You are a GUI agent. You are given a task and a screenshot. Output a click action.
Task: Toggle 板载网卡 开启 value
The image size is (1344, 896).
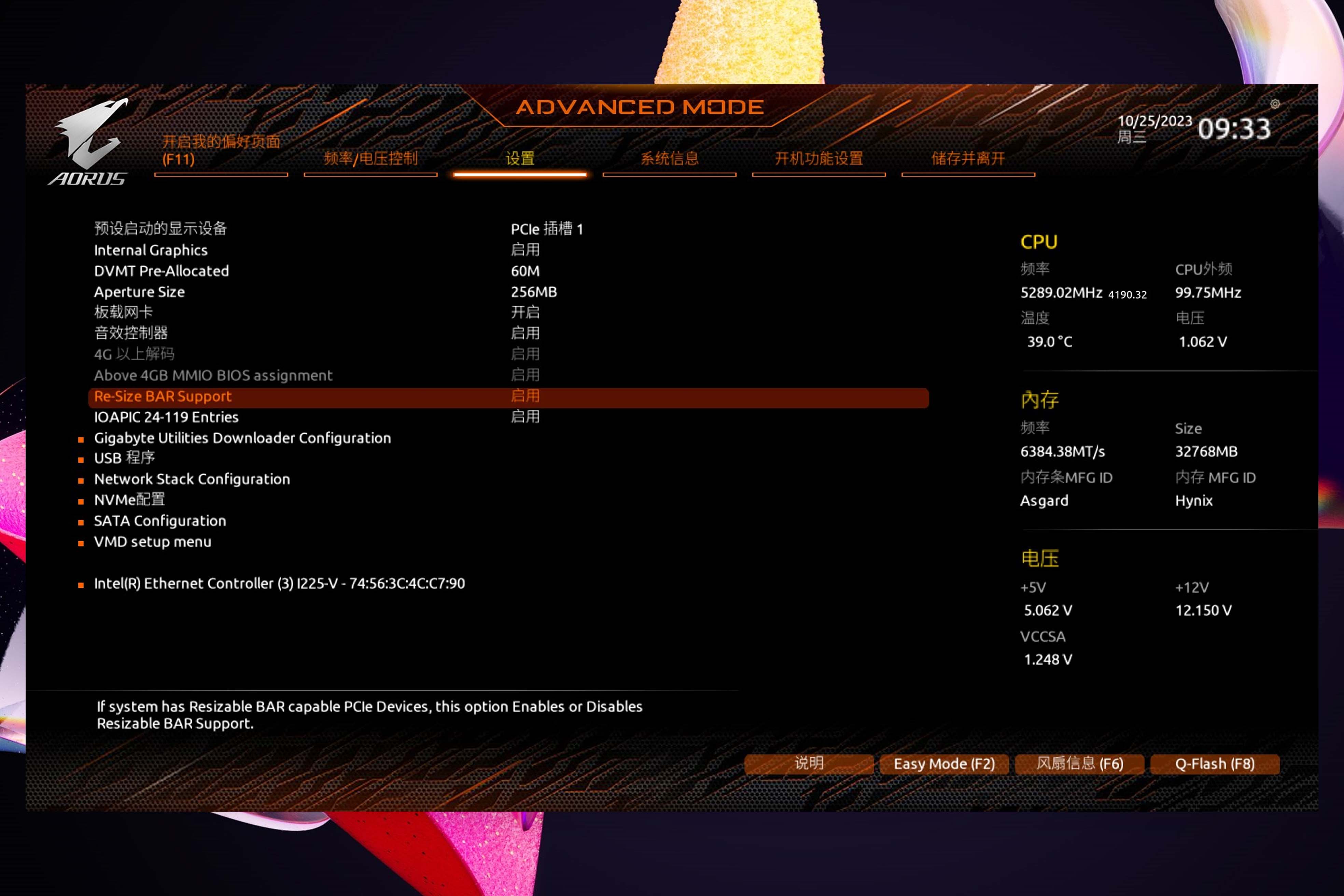tap(525, 312)
